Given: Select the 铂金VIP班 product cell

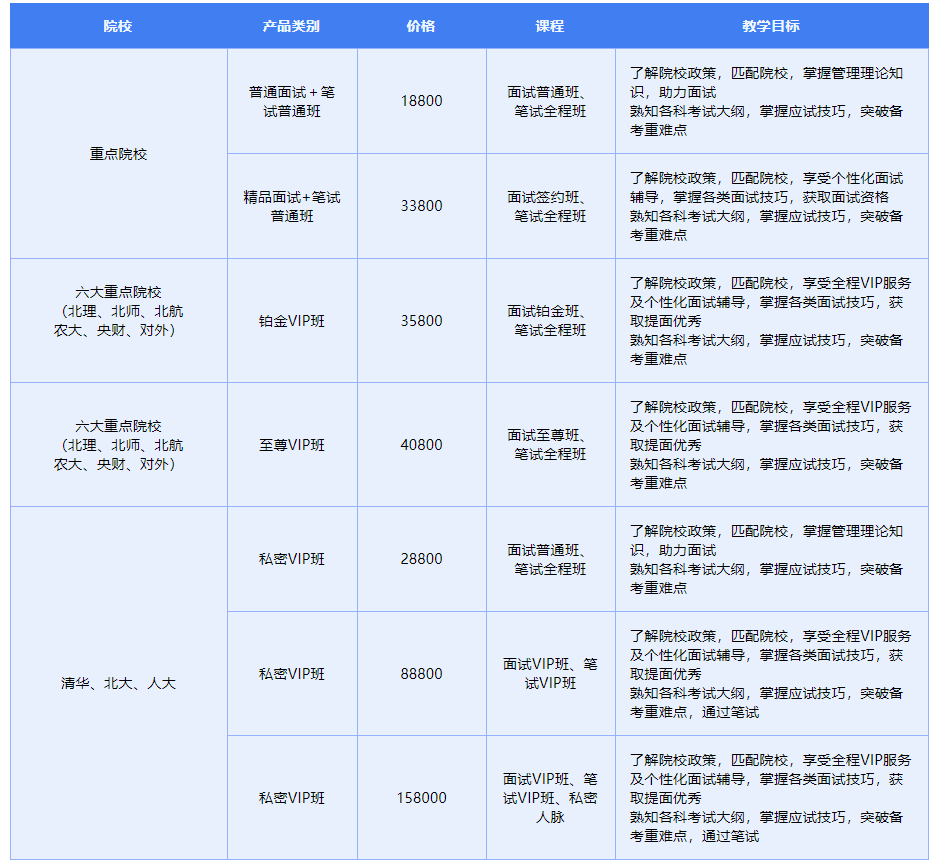Looking at the screenshot, I should pyautogui.click(x=292, y=320).
